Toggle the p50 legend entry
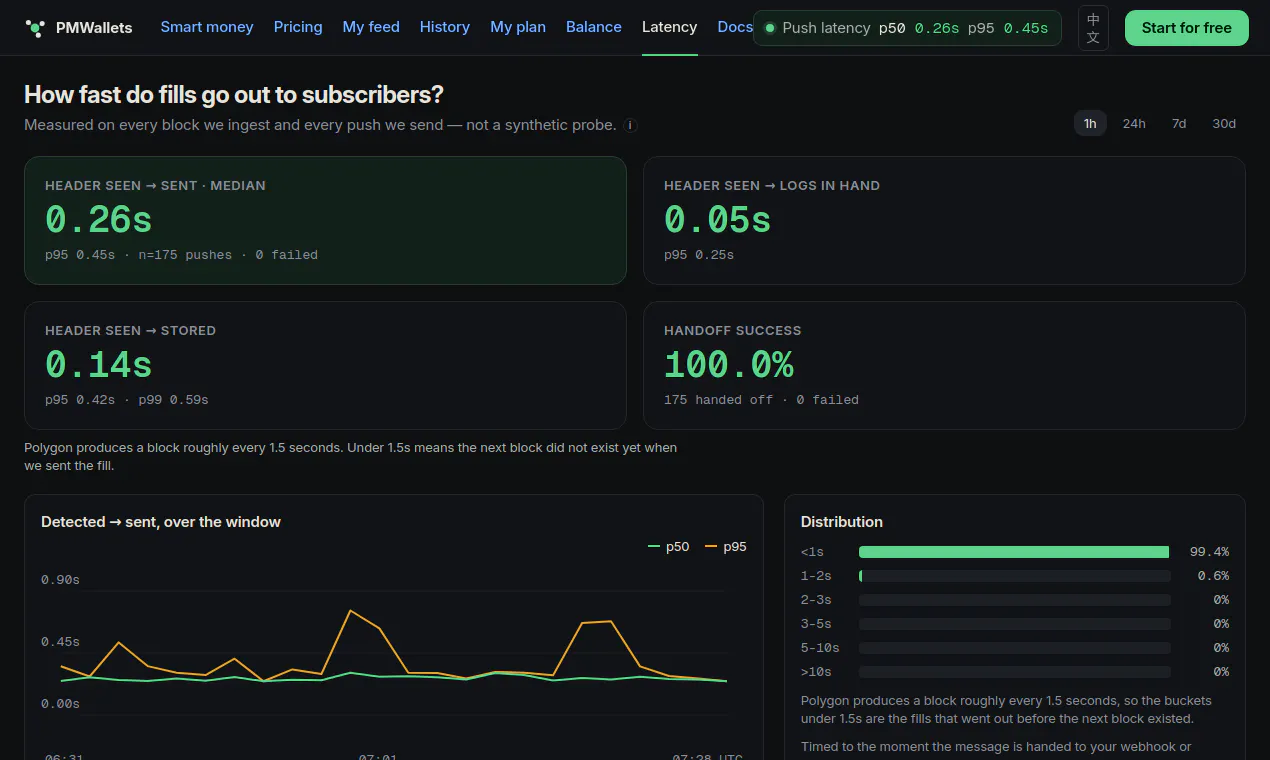This screenshot has height=760, width=1270. 669,547
